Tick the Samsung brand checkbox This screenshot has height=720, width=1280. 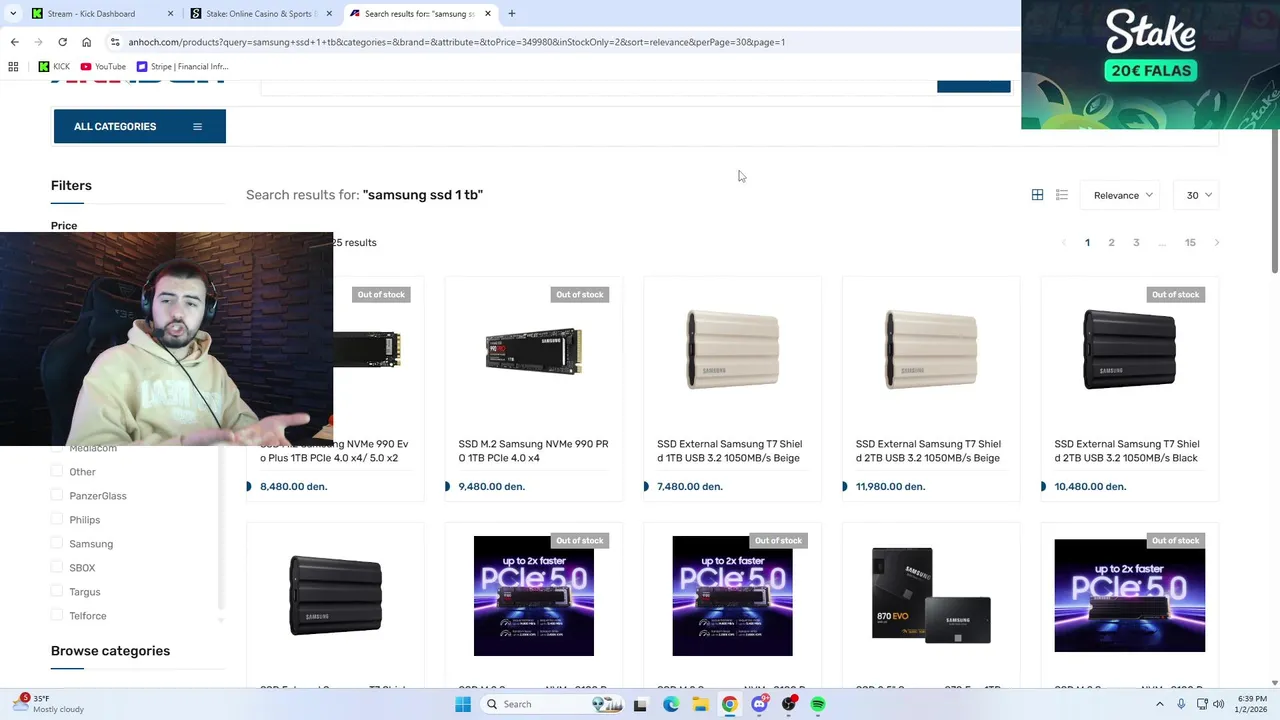point(57,544)
